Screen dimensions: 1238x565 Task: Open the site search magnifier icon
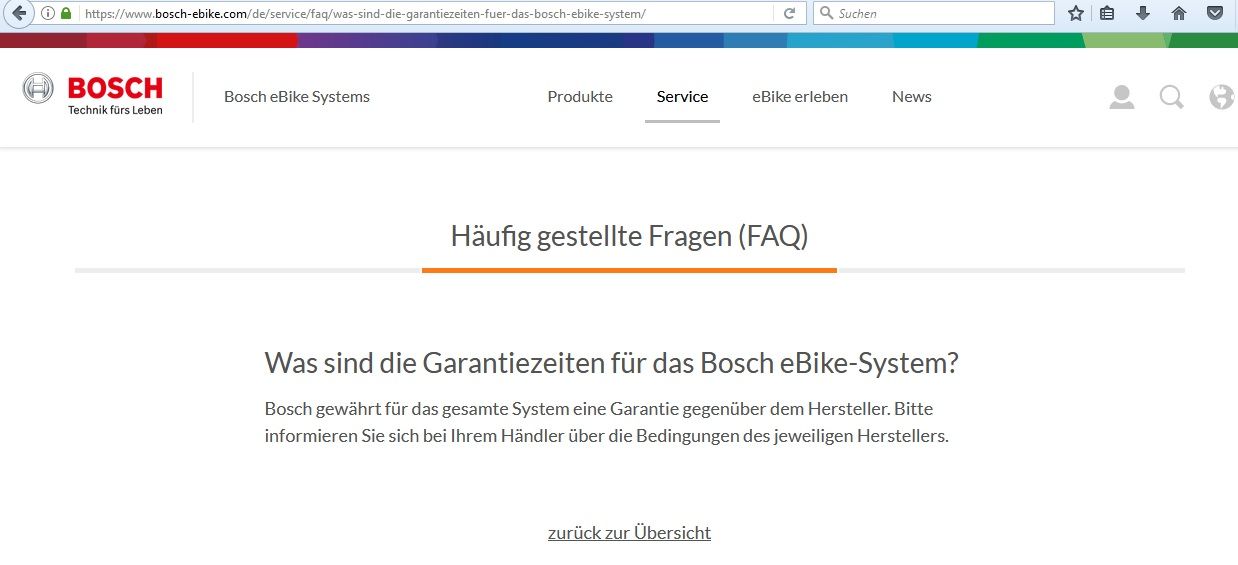1172,97
